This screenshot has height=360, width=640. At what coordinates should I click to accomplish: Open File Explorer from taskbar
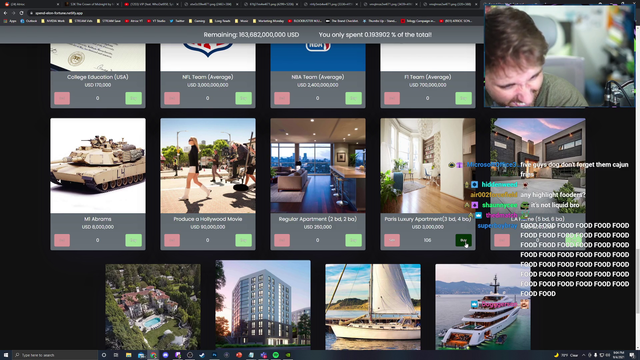coord(129,355)
